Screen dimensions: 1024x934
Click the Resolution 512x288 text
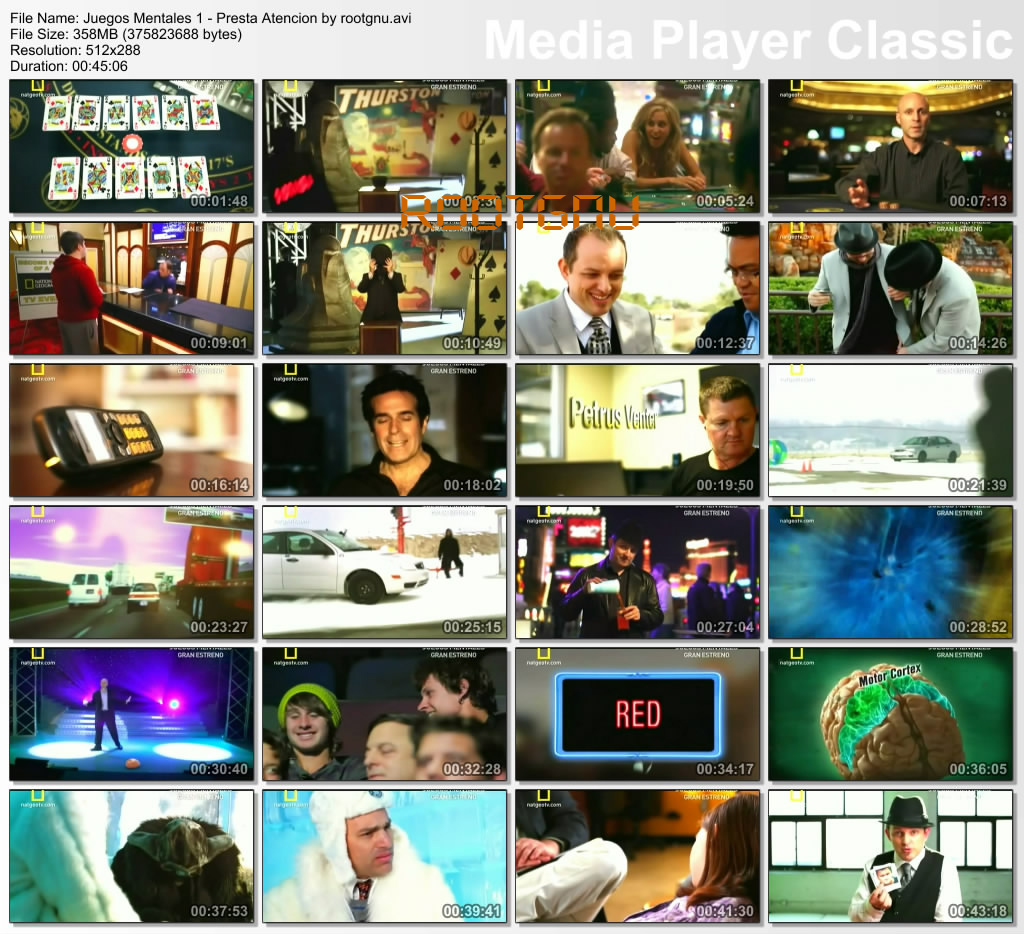point(75,50)
